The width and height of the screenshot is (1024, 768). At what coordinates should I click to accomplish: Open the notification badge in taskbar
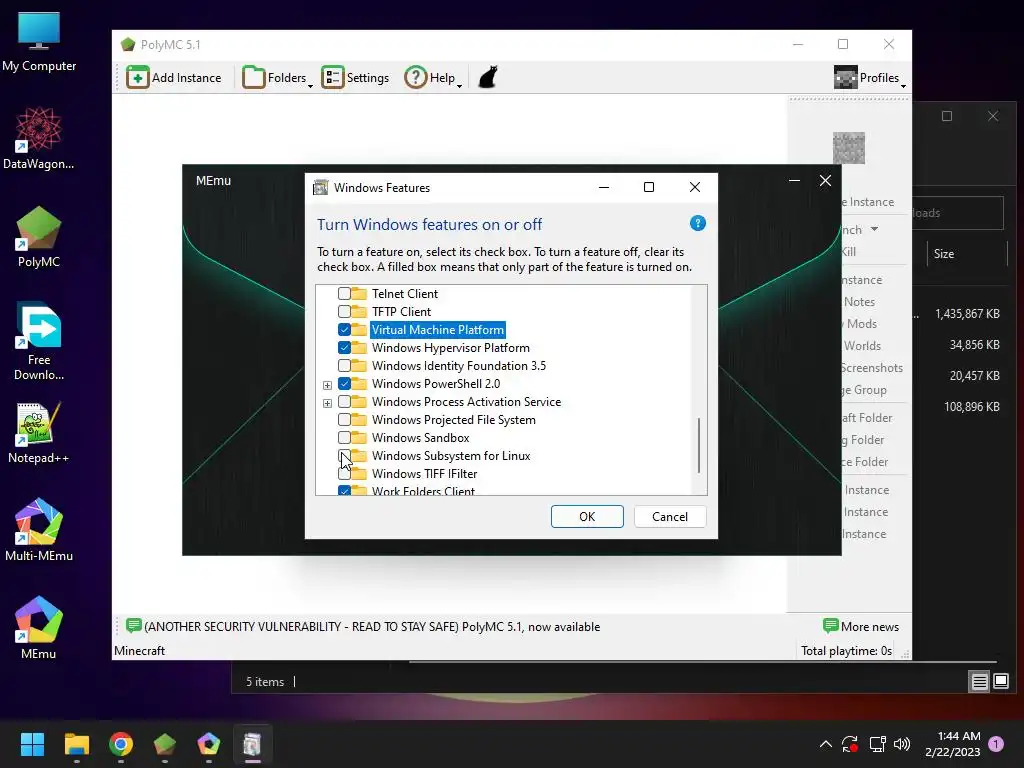[996, 744]
